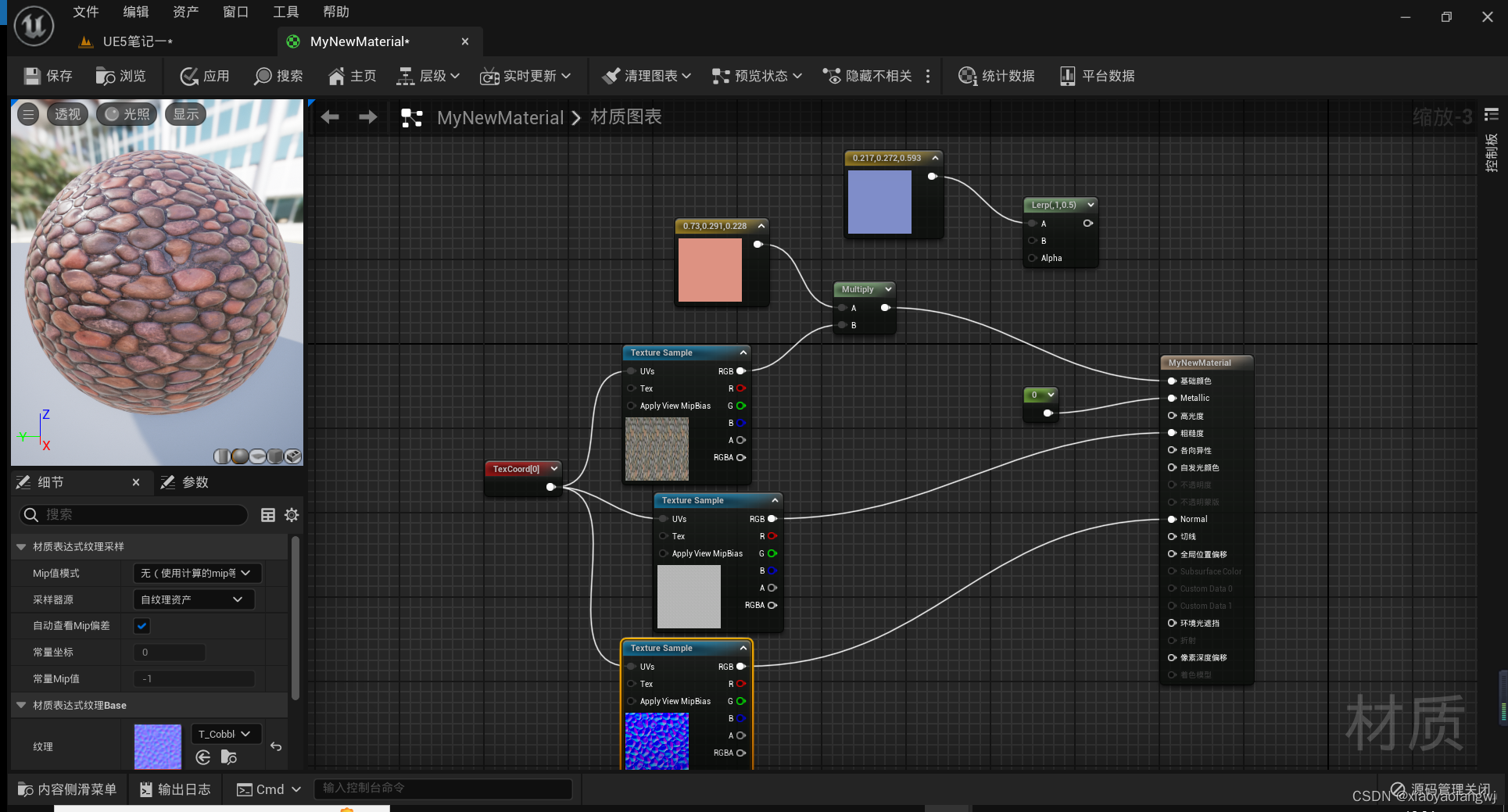The image size is (1508, 812).
Task: Open the viewport options hamburger menu
Action: pyautogui.click(x=28, y=114)
